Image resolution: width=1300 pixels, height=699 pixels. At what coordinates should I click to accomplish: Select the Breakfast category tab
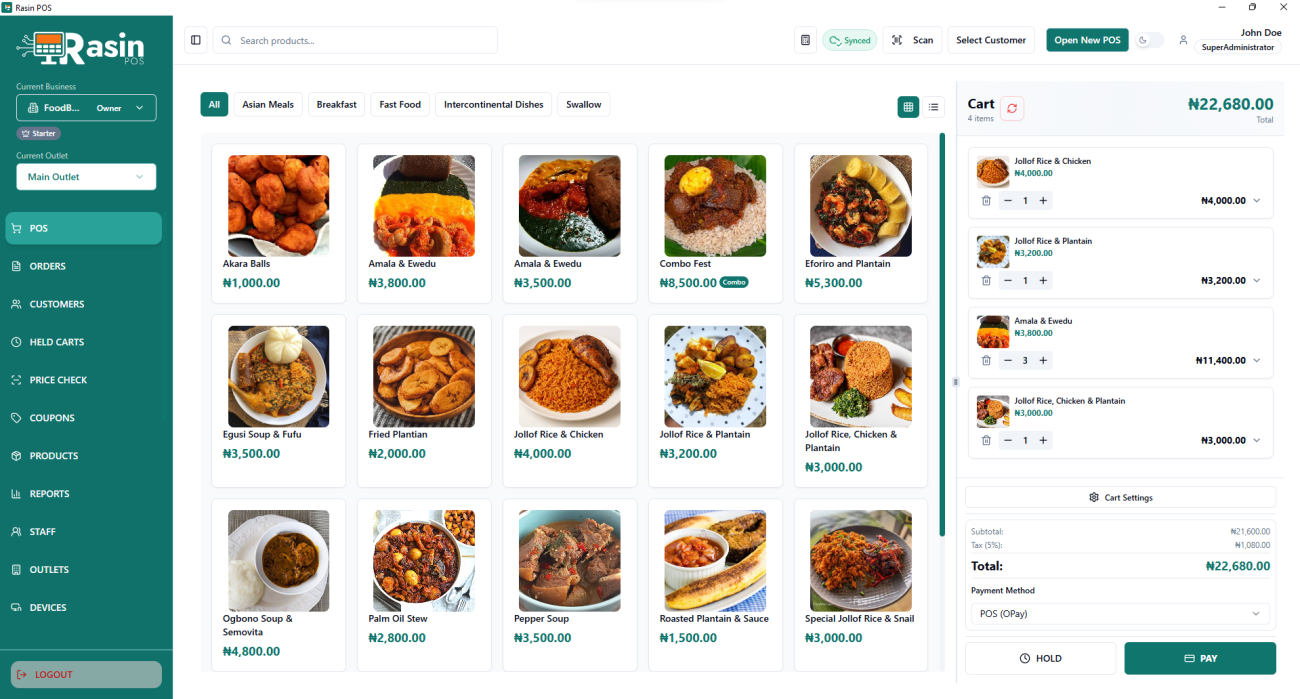tap(337, 104)
